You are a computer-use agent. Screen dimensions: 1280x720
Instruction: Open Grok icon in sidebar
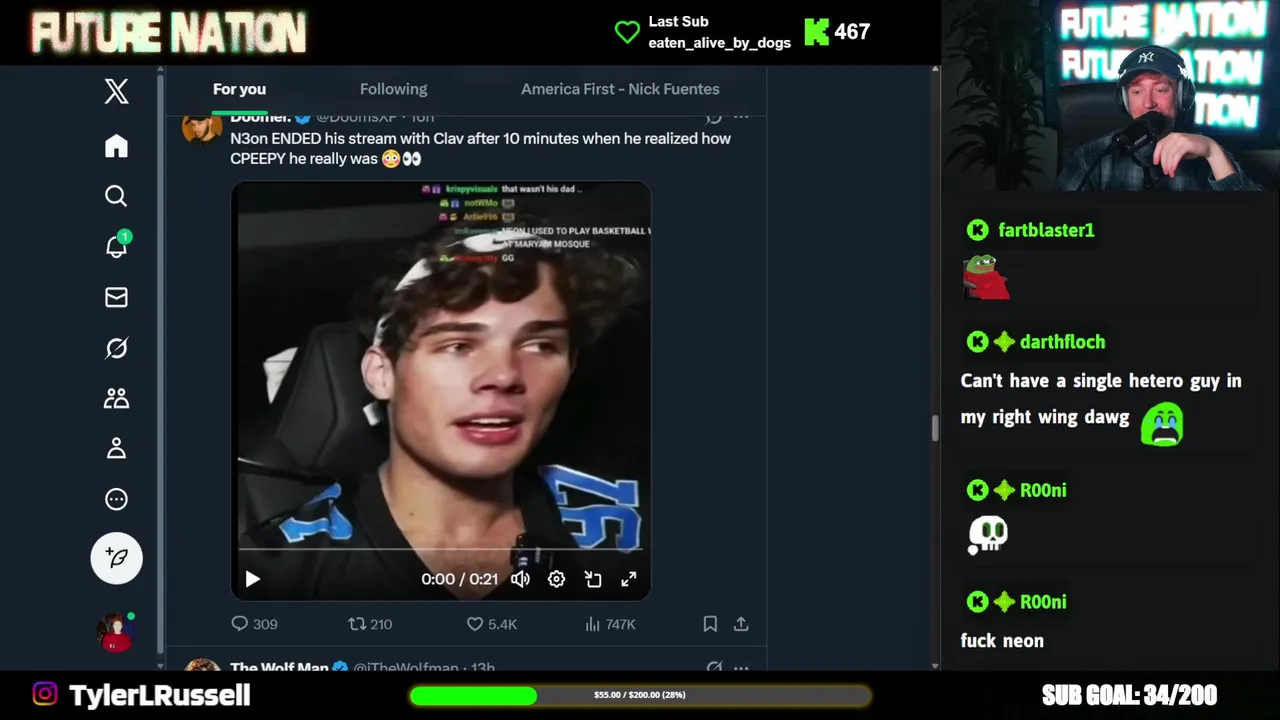(x=116, y=348)
